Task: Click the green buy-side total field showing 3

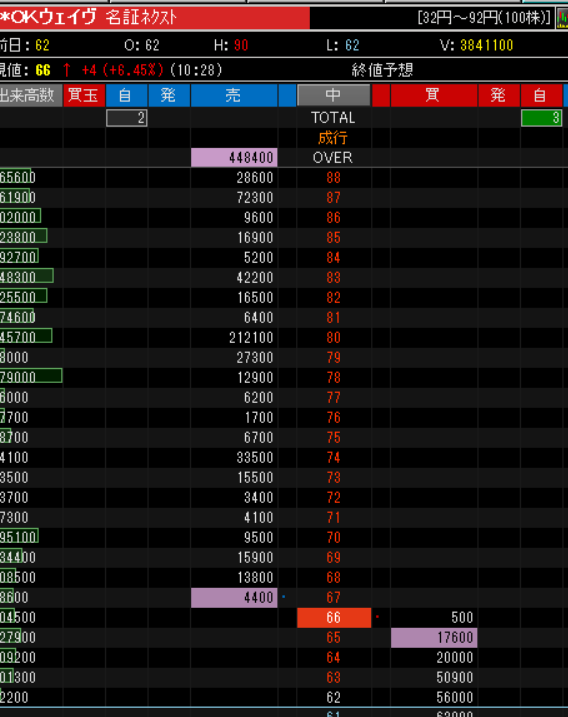Action: point(541,118)
